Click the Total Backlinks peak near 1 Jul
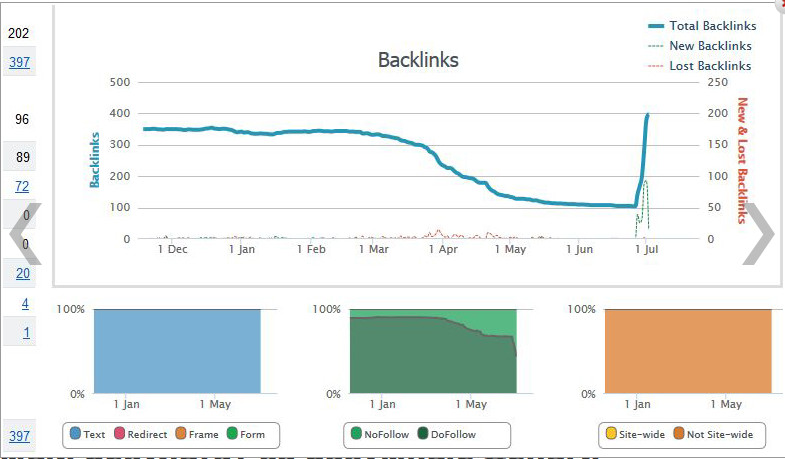This screenshot has width=785, height=459. point(648,115)
